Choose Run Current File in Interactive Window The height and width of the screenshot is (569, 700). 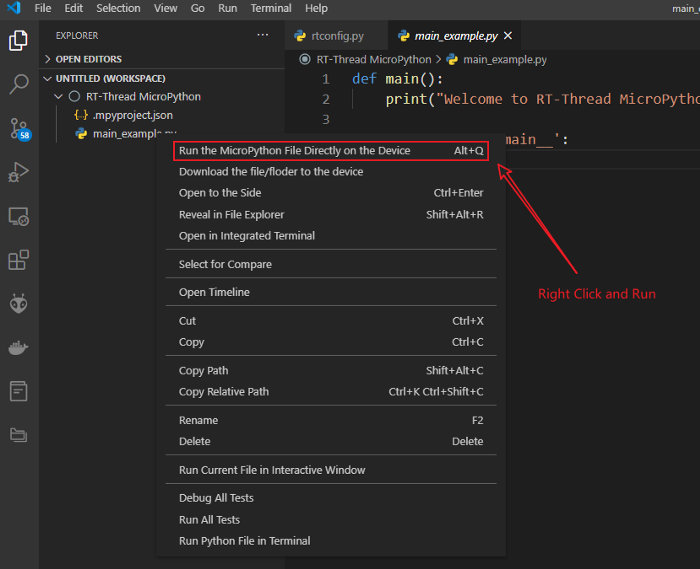[x=331, y=470]
